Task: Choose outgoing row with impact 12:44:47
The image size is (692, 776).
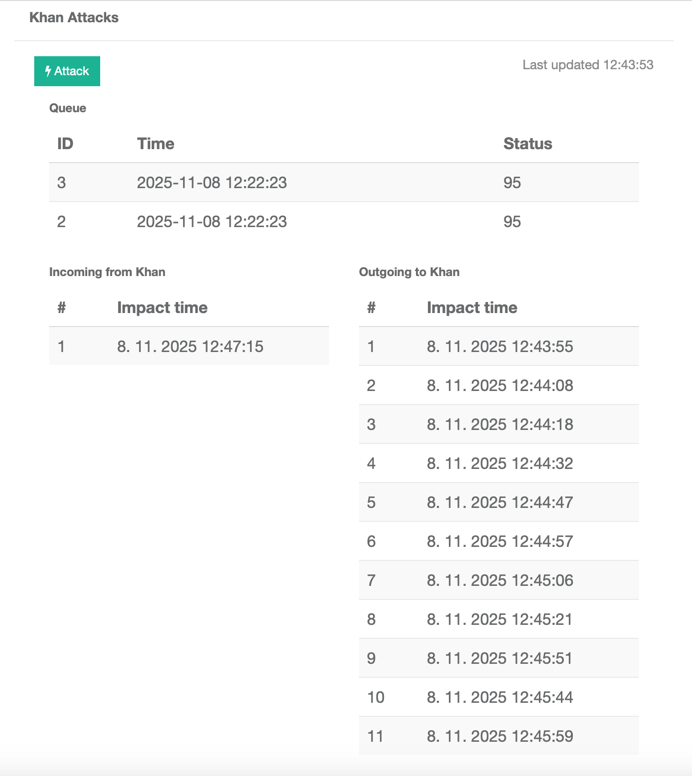Action: point(499,503)
